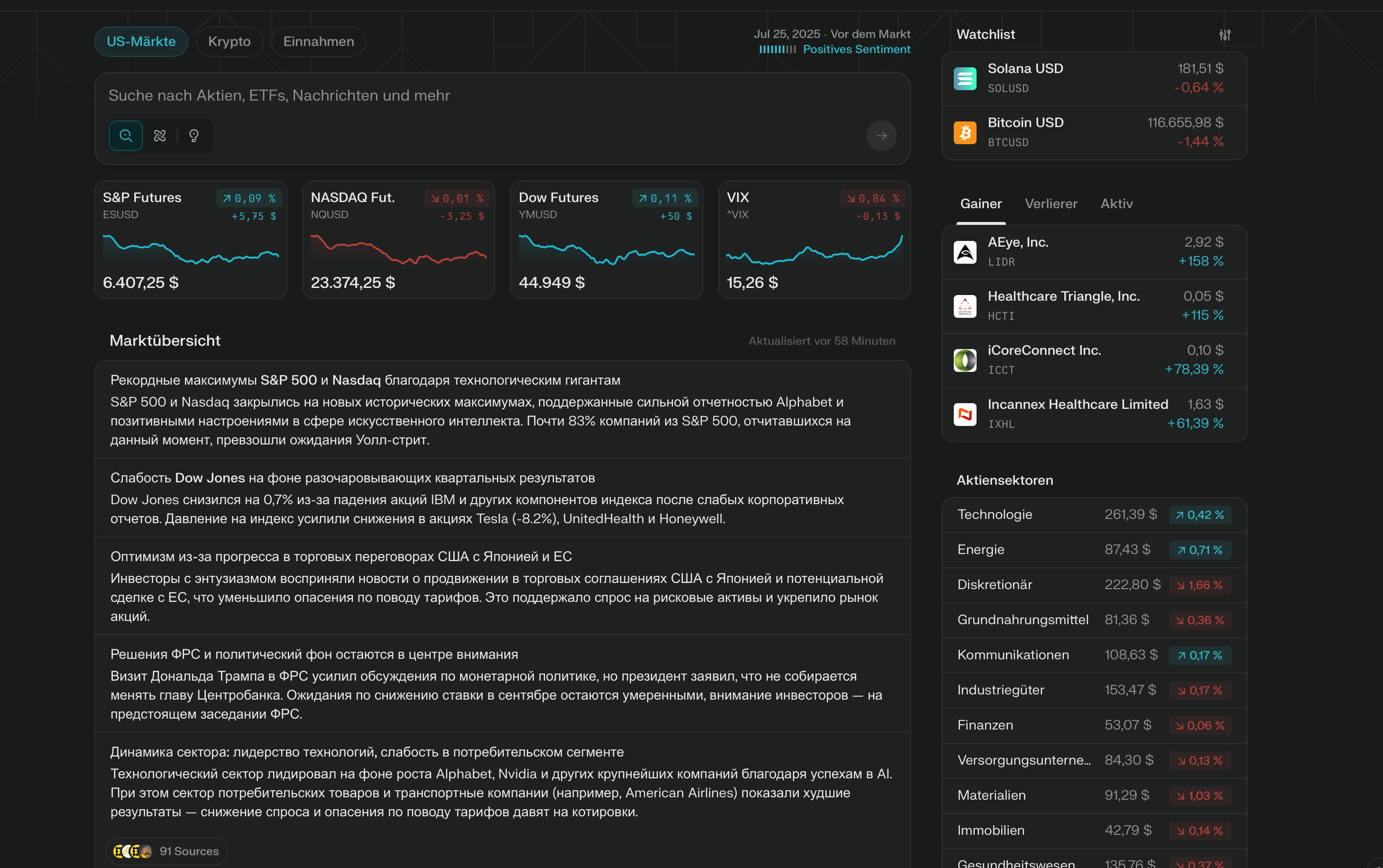The image size is (1383, 868).
Task: Select the Research atom icon
Action: tap(159, 136)
